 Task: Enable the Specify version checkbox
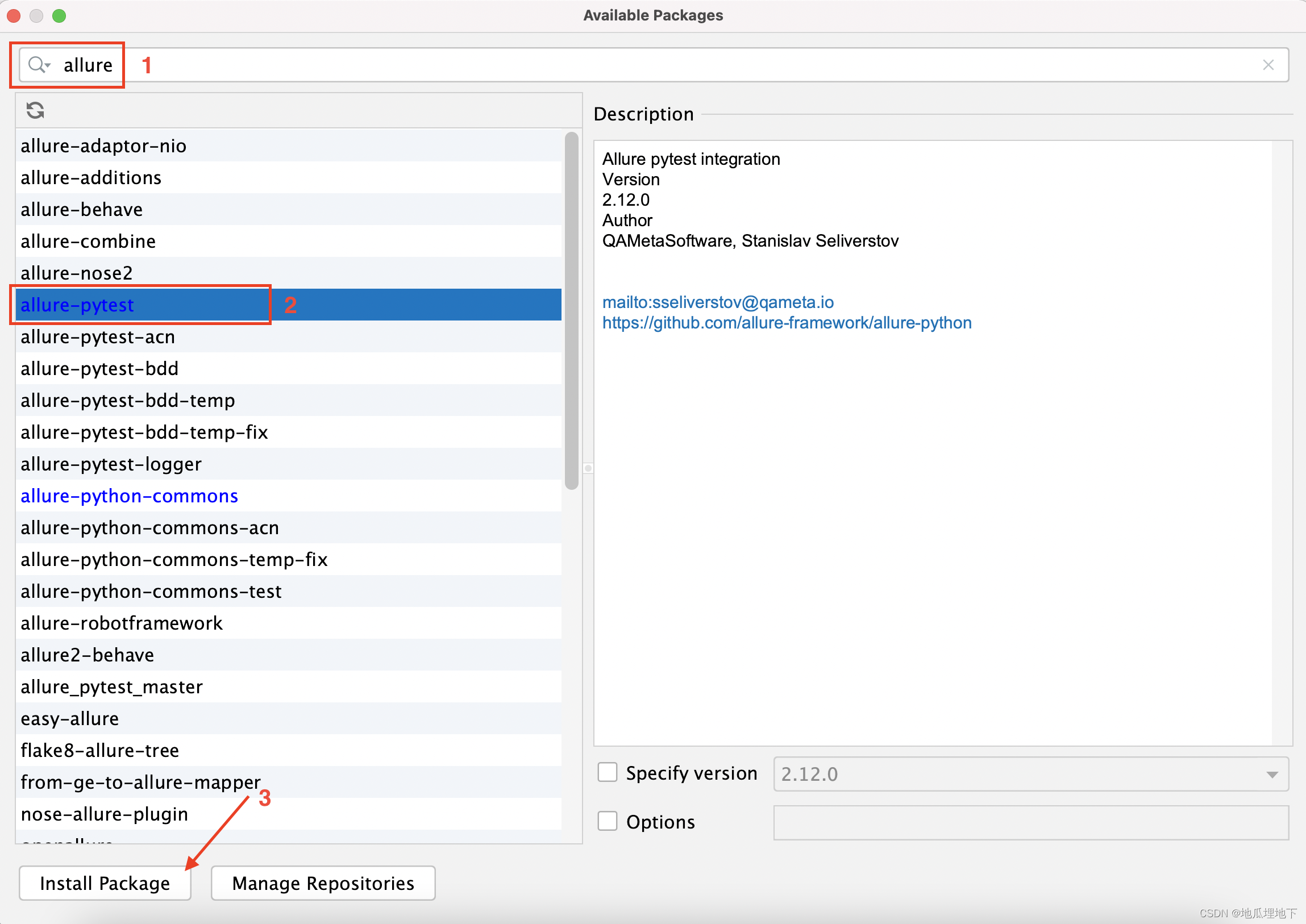[x=607, y=773]
